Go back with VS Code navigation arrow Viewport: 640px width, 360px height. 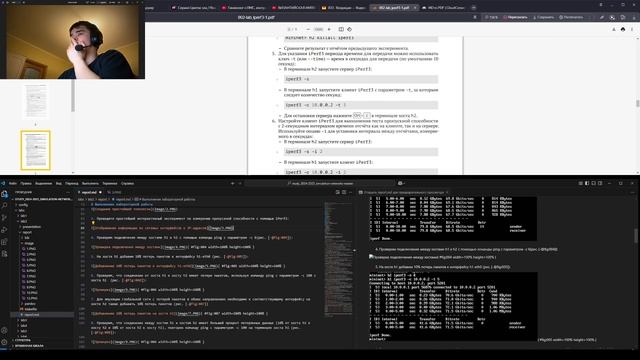pyautogui.click(x=233, y=184)
